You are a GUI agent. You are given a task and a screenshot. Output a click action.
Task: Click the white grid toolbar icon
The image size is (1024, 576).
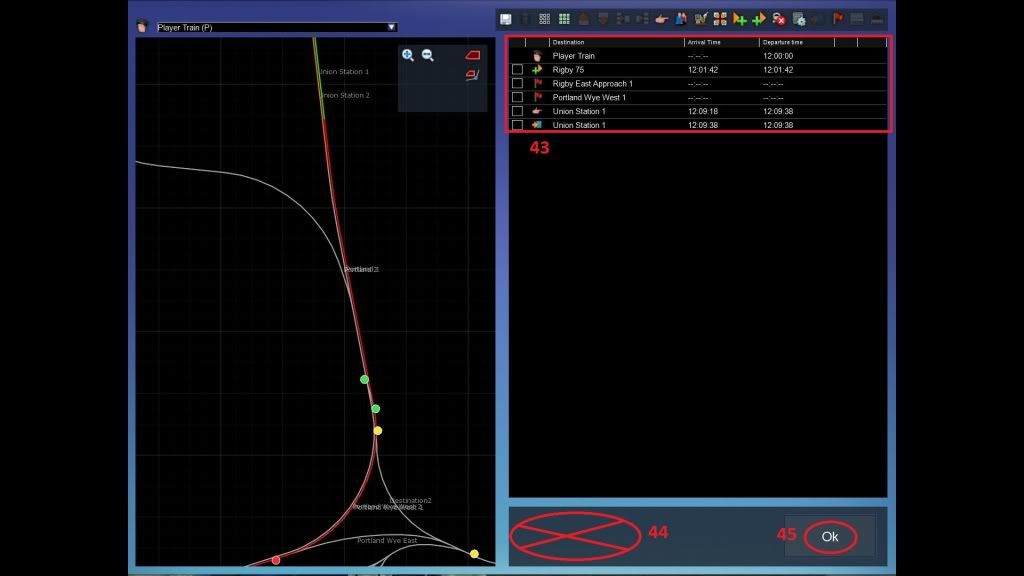coord(545,19)
